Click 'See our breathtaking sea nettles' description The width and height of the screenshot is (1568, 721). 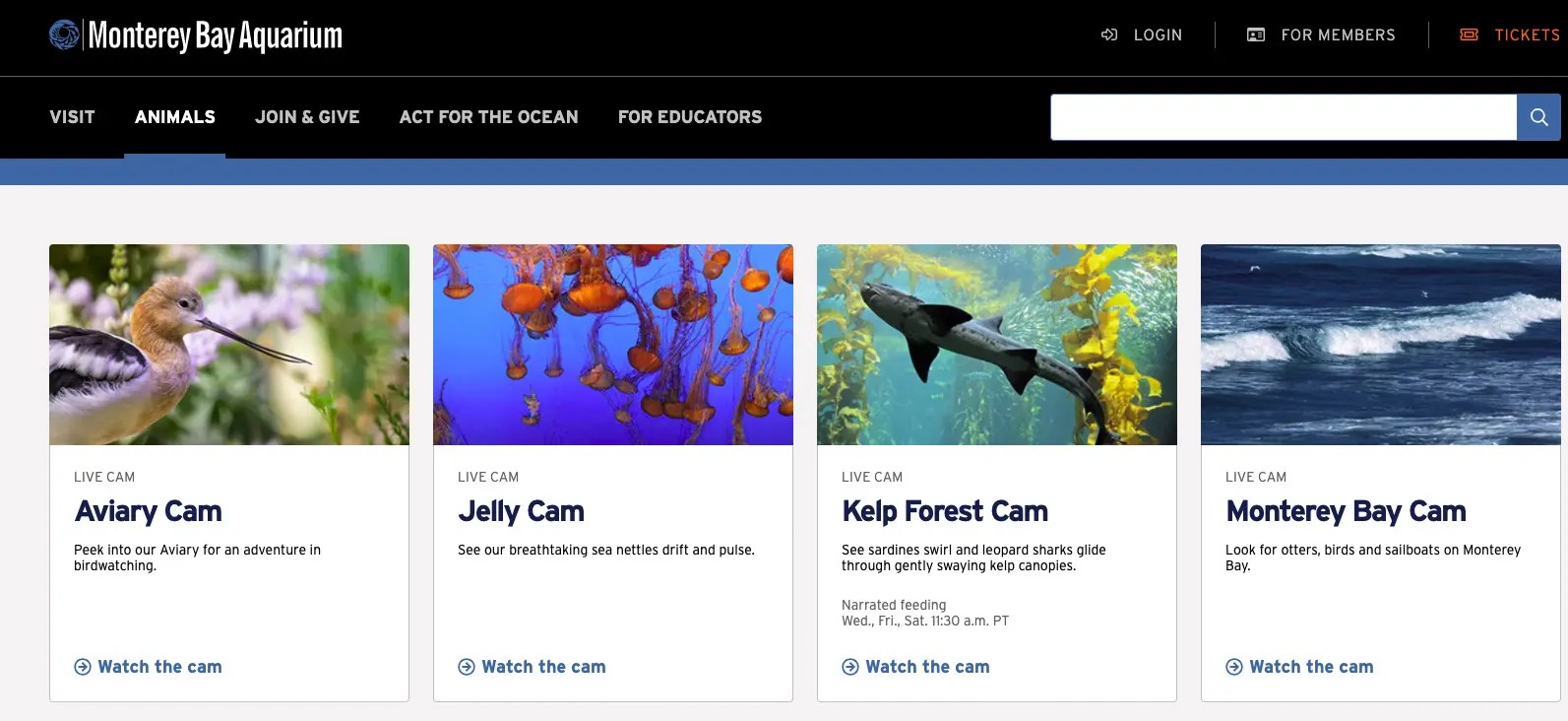(x=606, y=550)
